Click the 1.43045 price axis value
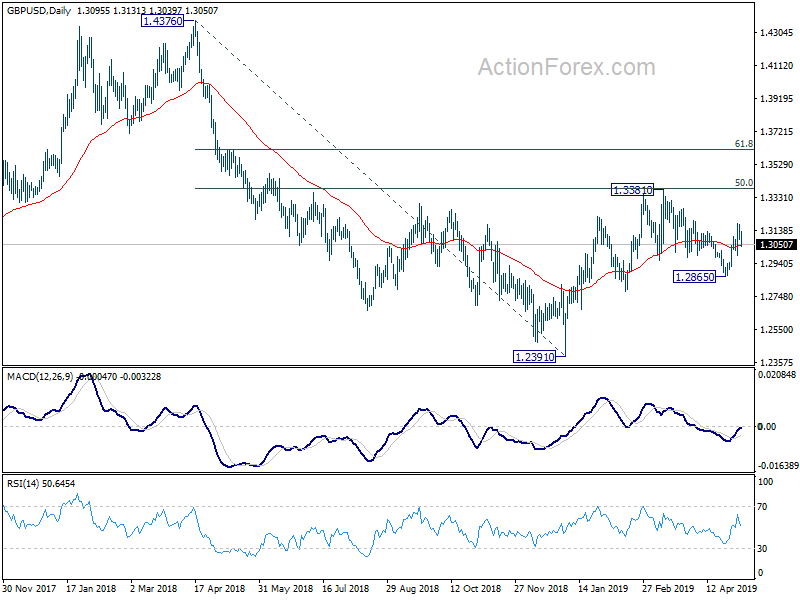Screen dimensions: 800x600 tap(777, 33)
